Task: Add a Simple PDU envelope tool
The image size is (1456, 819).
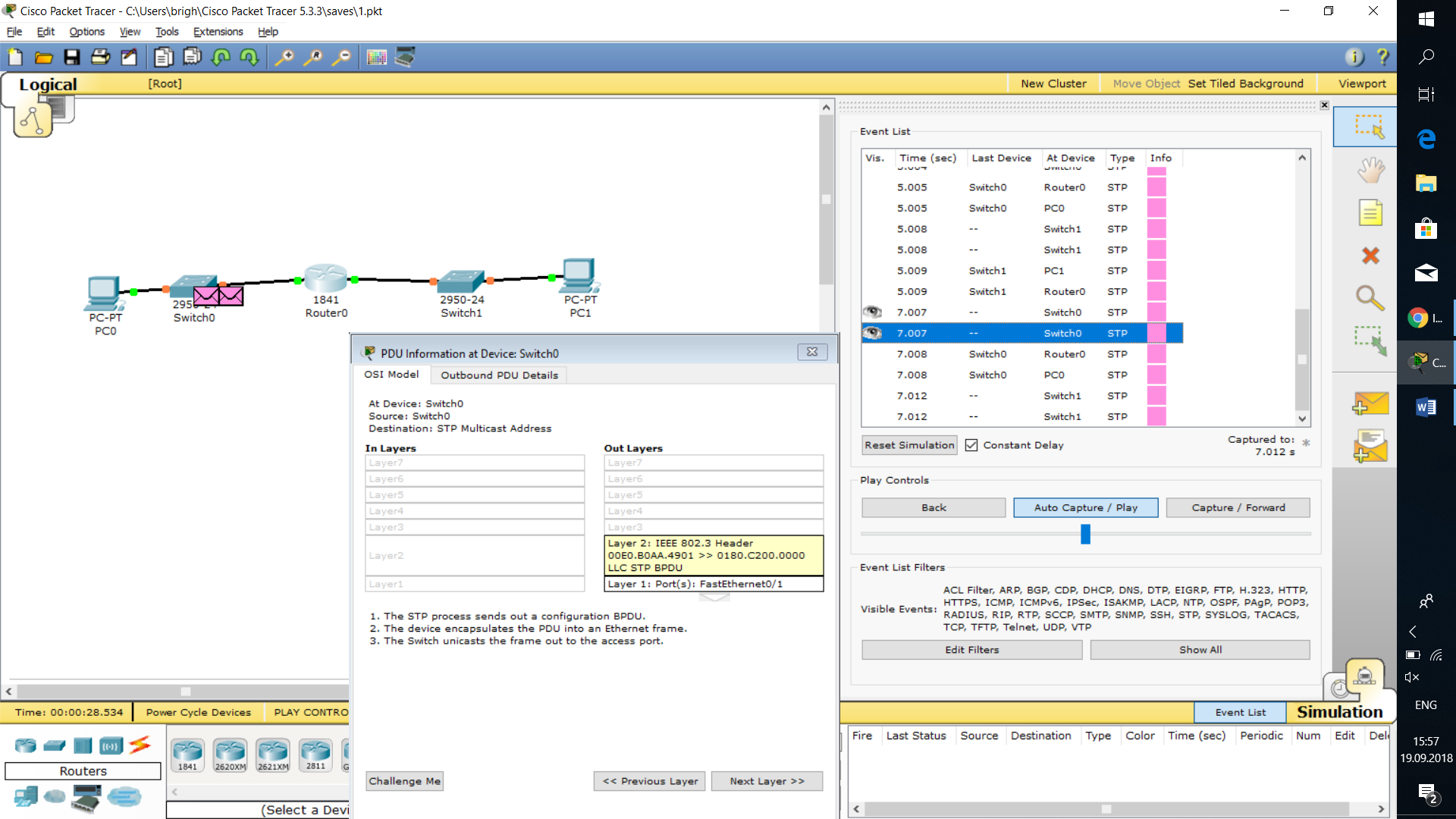Action: point(1370,403)
